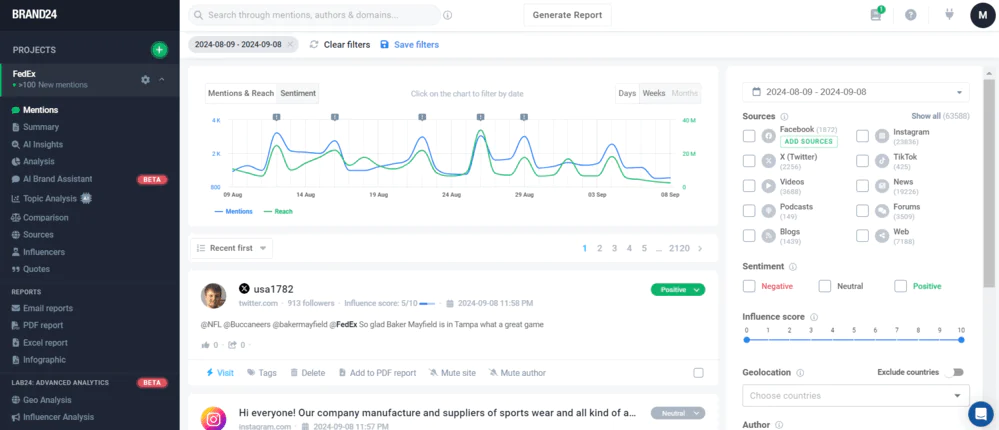The width and height of the screenshot is (999, 430).
Task: Enable the Negative sentiment checkbox
Action: tap(749, 286)
